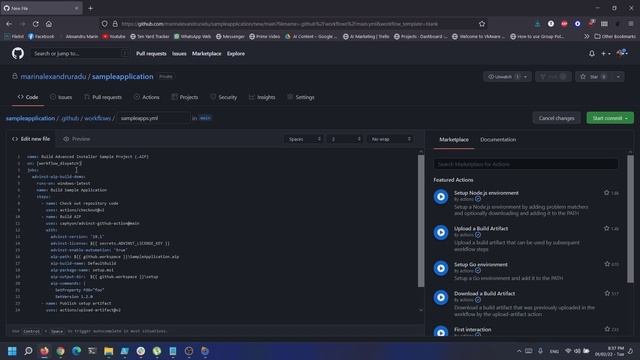Open File Explorer from the taskbar

pyautogui.click(x=109, y=351)
